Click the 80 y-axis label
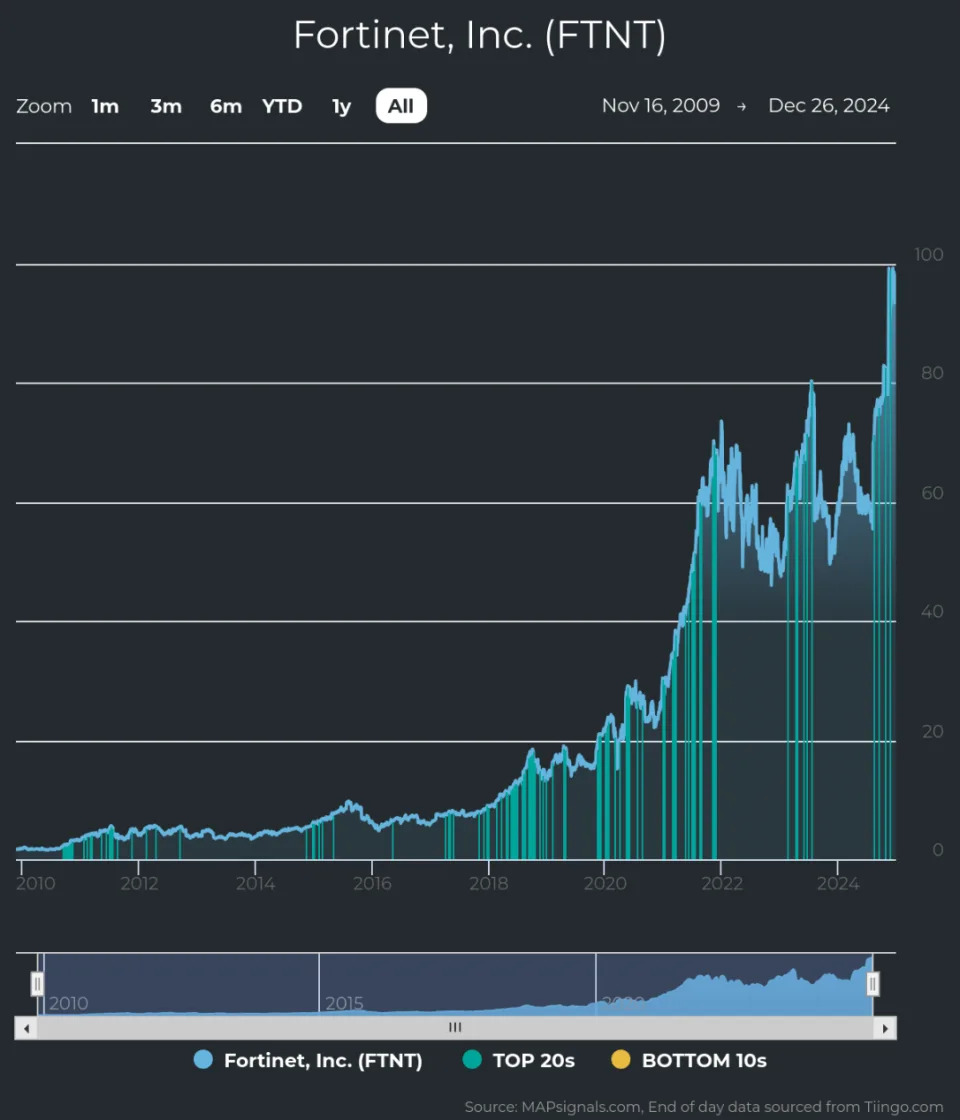The image size is (960, 1120). pos(932,373)
